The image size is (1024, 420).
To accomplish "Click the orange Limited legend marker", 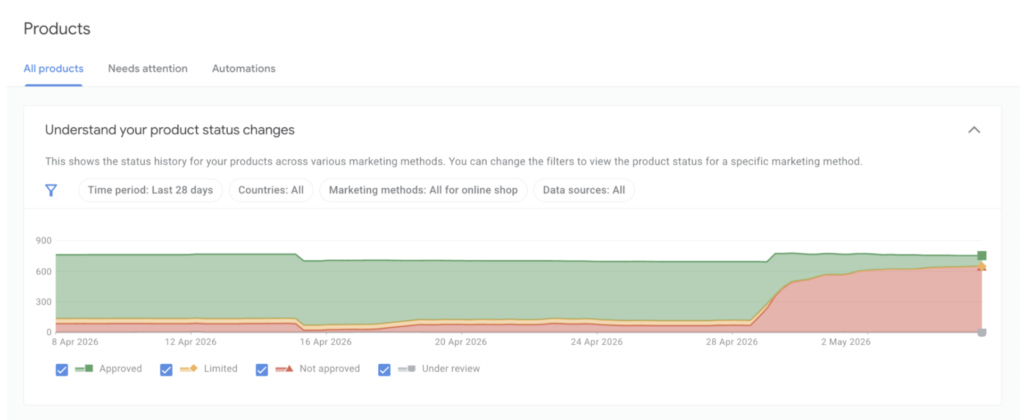I will coord(189,369).
